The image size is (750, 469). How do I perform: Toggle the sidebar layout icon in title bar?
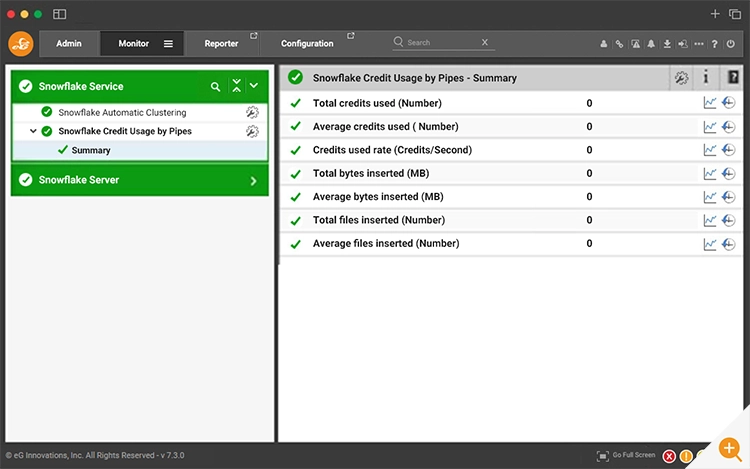pyautogui.click(x=59, y=14)
